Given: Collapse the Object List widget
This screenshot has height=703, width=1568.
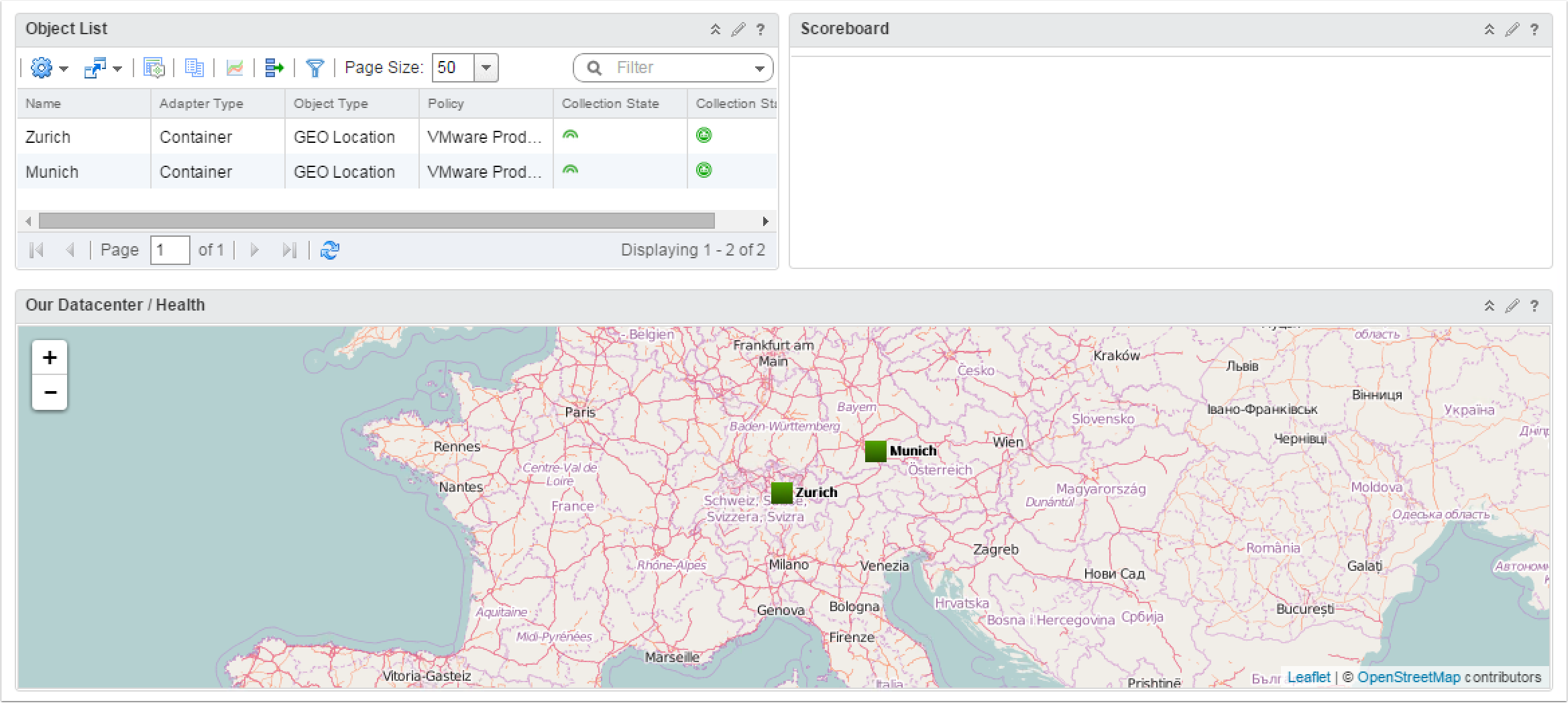Looking at the screenshot, I should (x=716, y=30).
